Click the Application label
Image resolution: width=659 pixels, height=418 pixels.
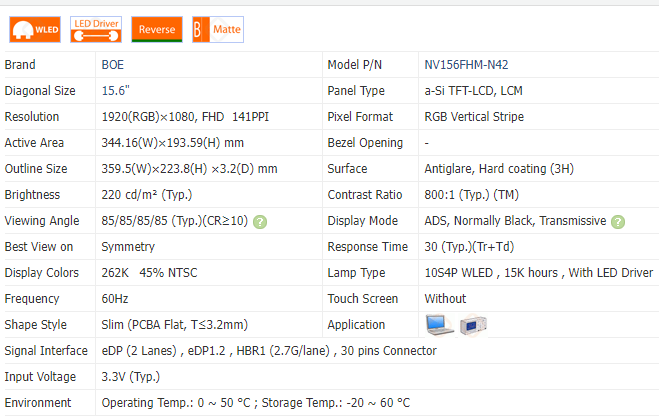pyautogui.click(x=356, y=325)
